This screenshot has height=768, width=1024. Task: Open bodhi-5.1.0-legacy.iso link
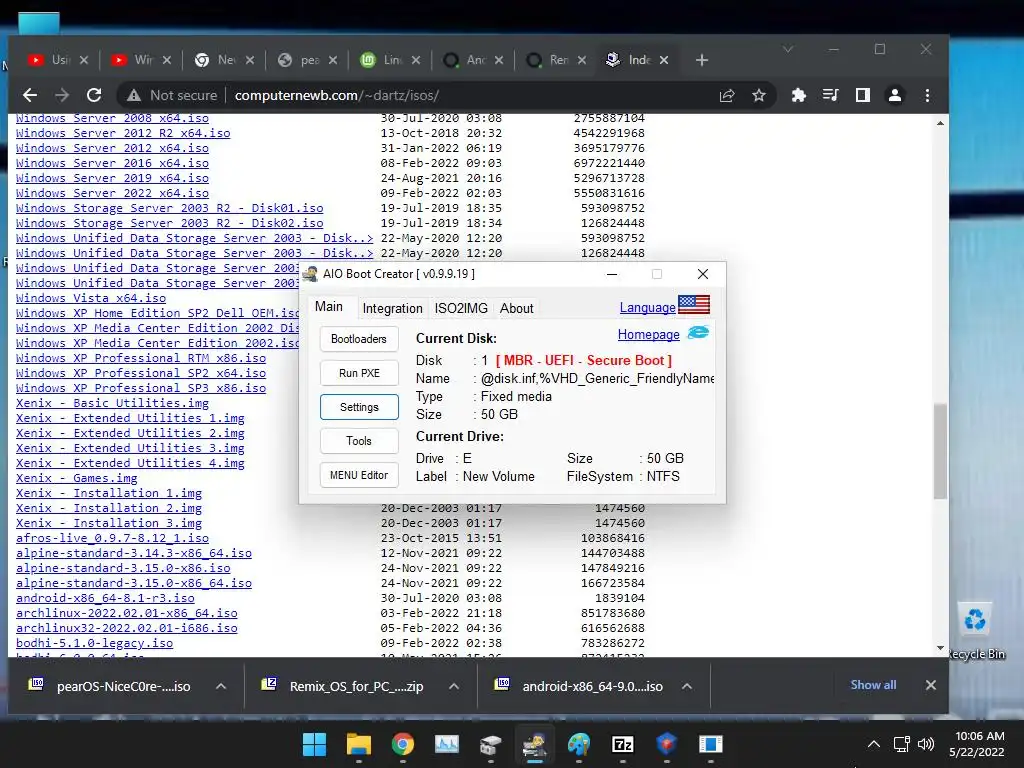[x=95, y=643]
